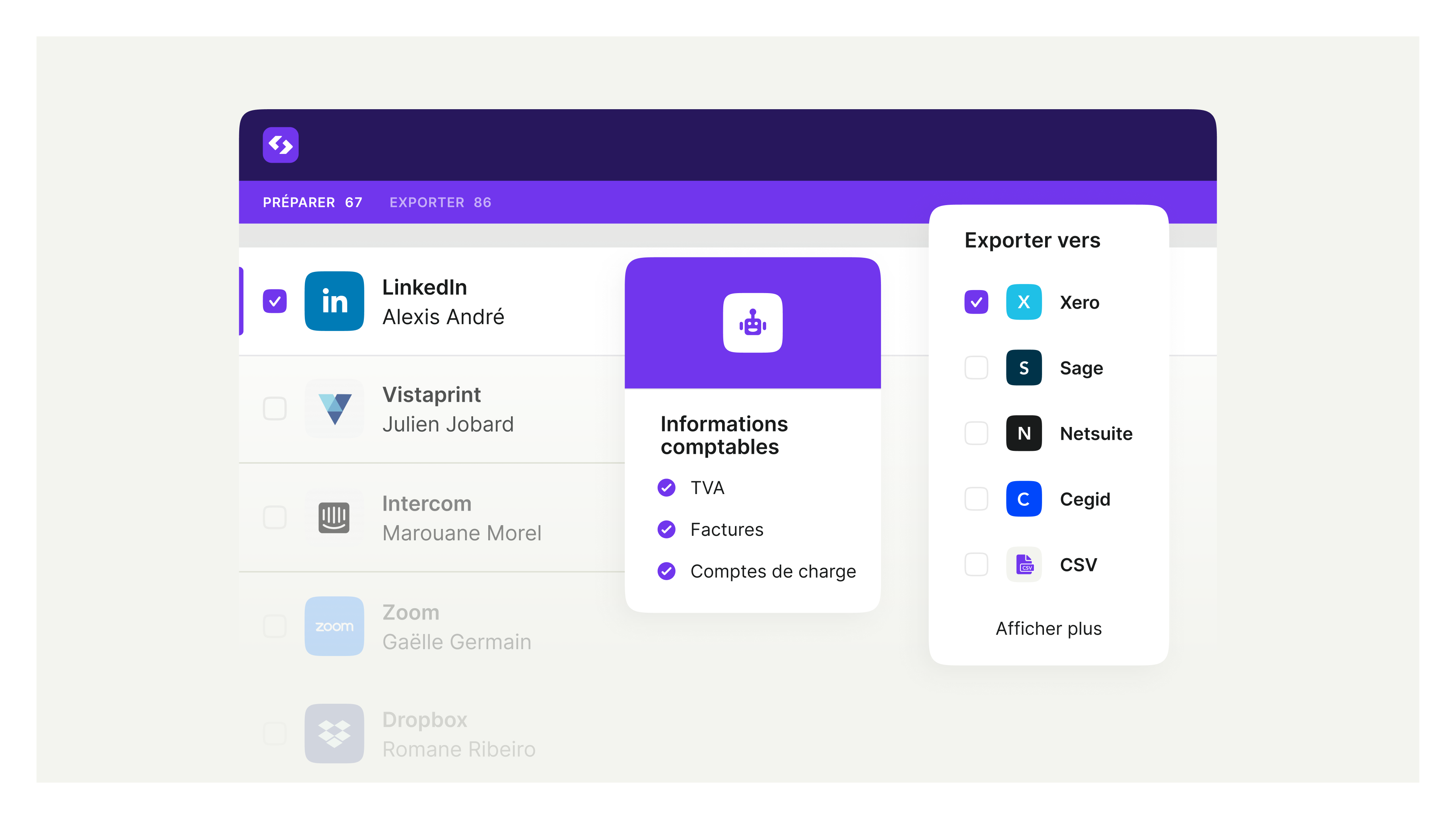Click the Comptes de charge check icon
This screenshot has height=819, width=1456.
click(x=666, y=571)
